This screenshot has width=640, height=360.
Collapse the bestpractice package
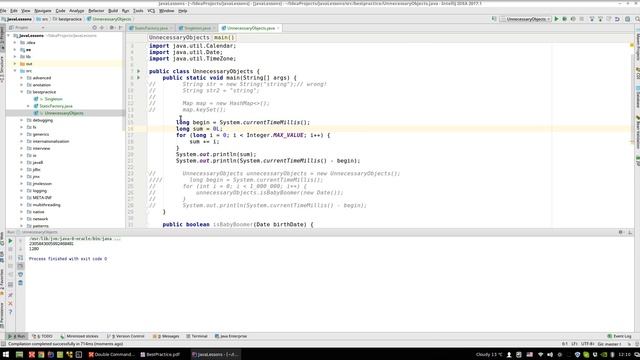click(x=22, y=92)
